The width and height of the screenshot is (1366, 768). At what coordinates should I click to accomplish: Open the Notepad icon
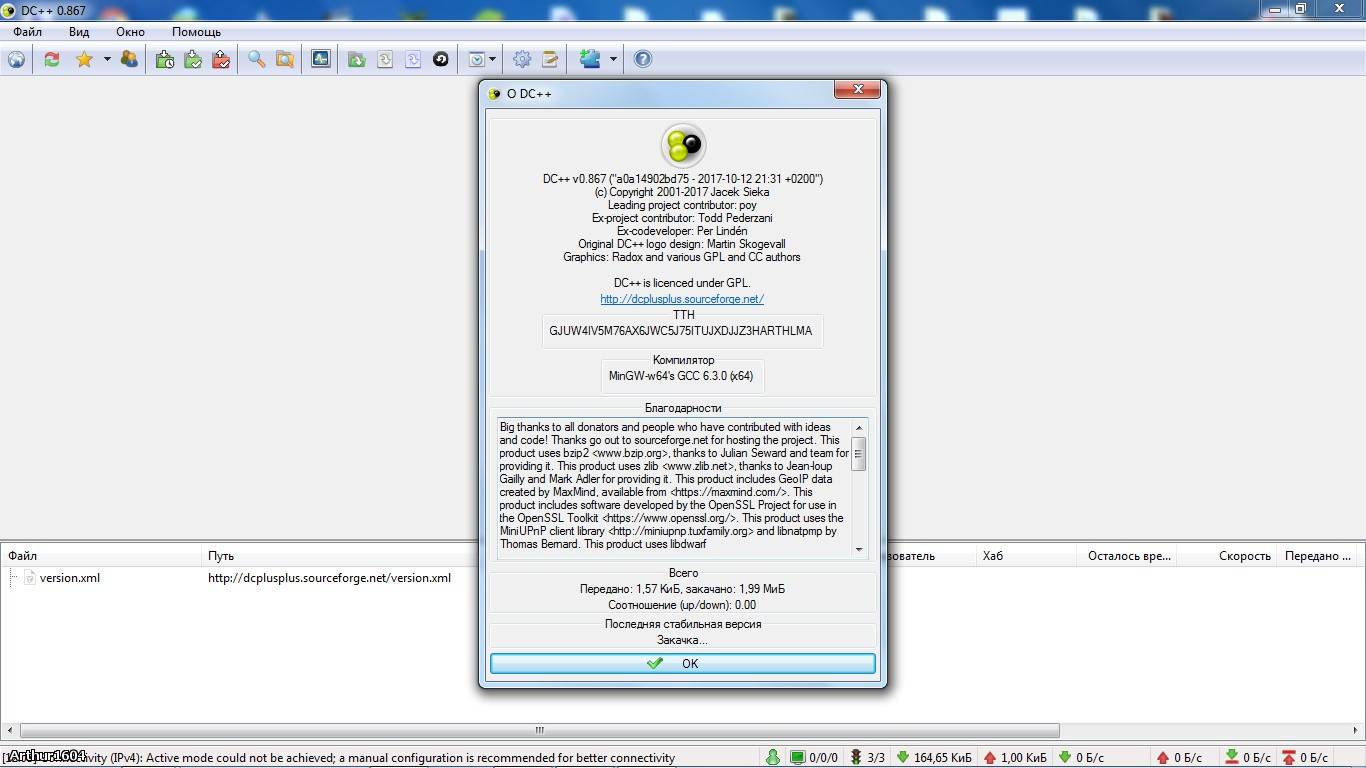550,60
